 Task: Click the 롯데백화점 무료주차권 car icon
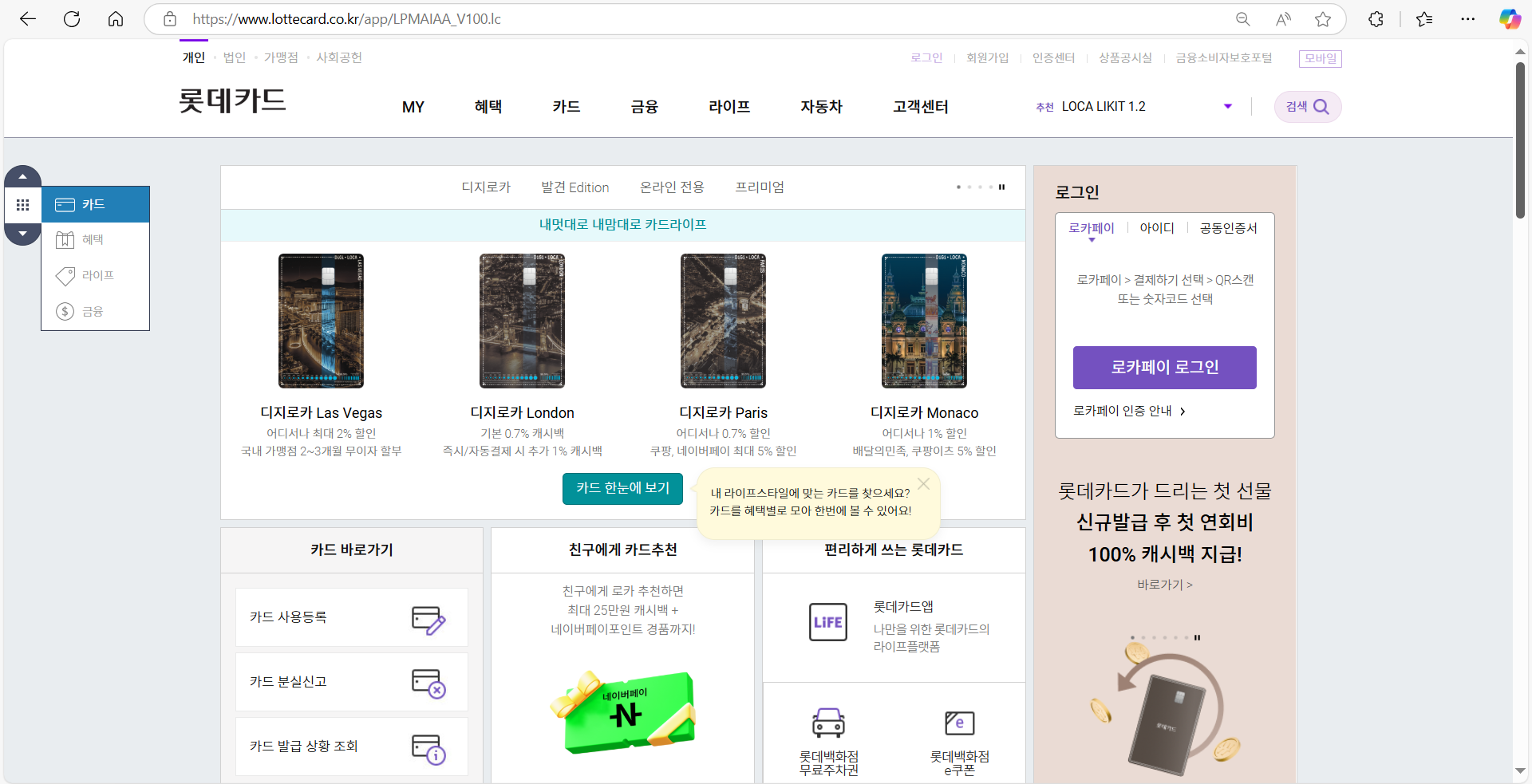828,723
